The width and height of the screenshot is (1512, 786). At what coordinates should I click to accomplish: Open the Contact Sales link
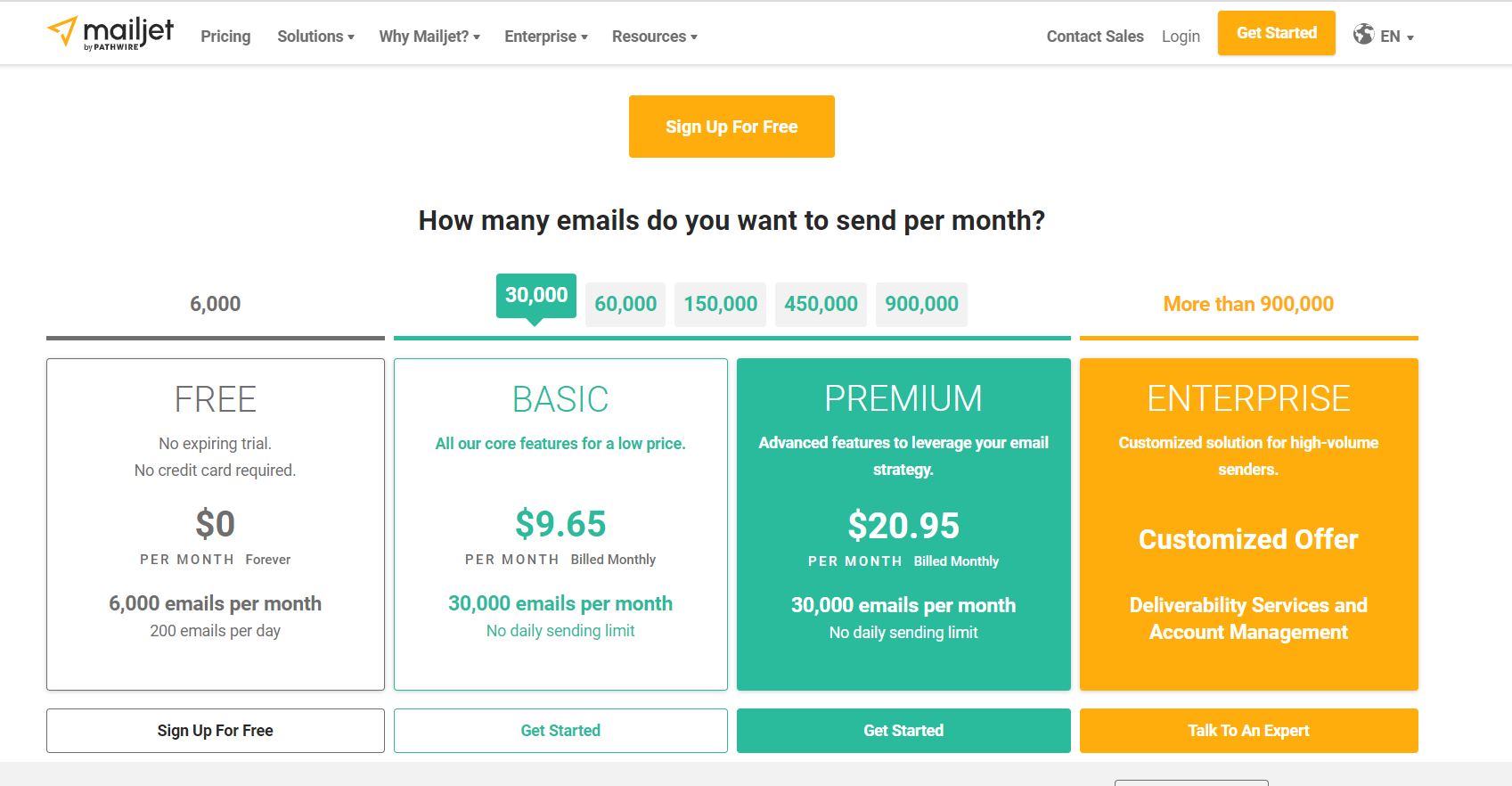point(1095,37)
